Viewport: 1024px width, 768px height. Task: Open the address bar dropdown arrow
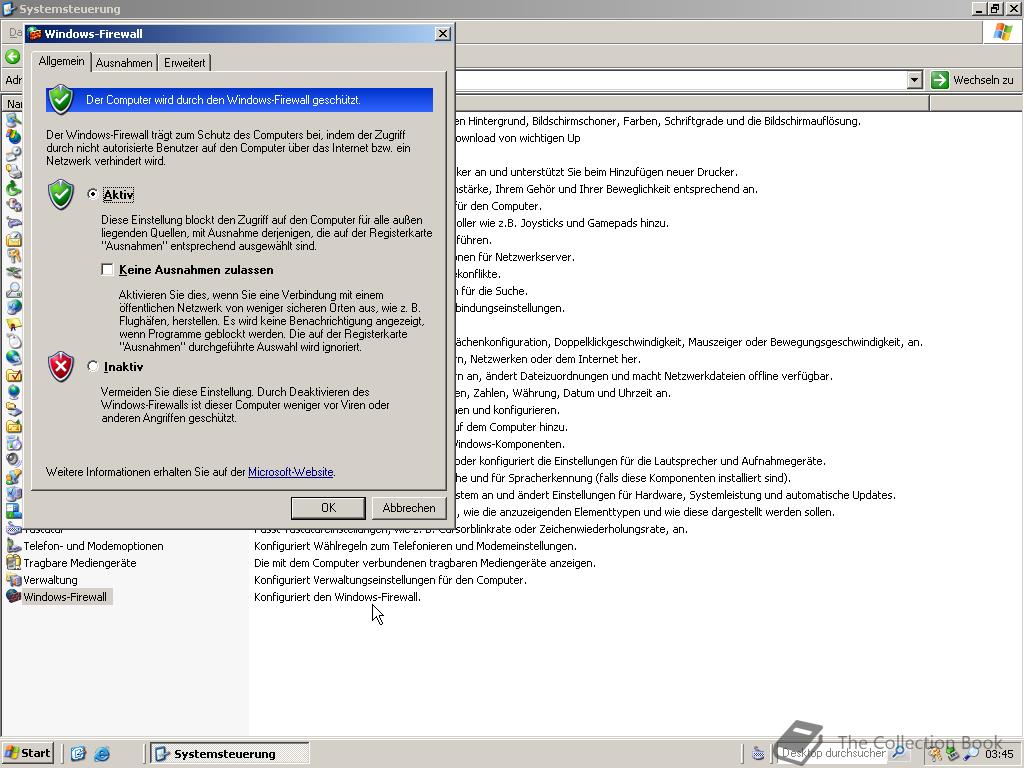(914, 80)
